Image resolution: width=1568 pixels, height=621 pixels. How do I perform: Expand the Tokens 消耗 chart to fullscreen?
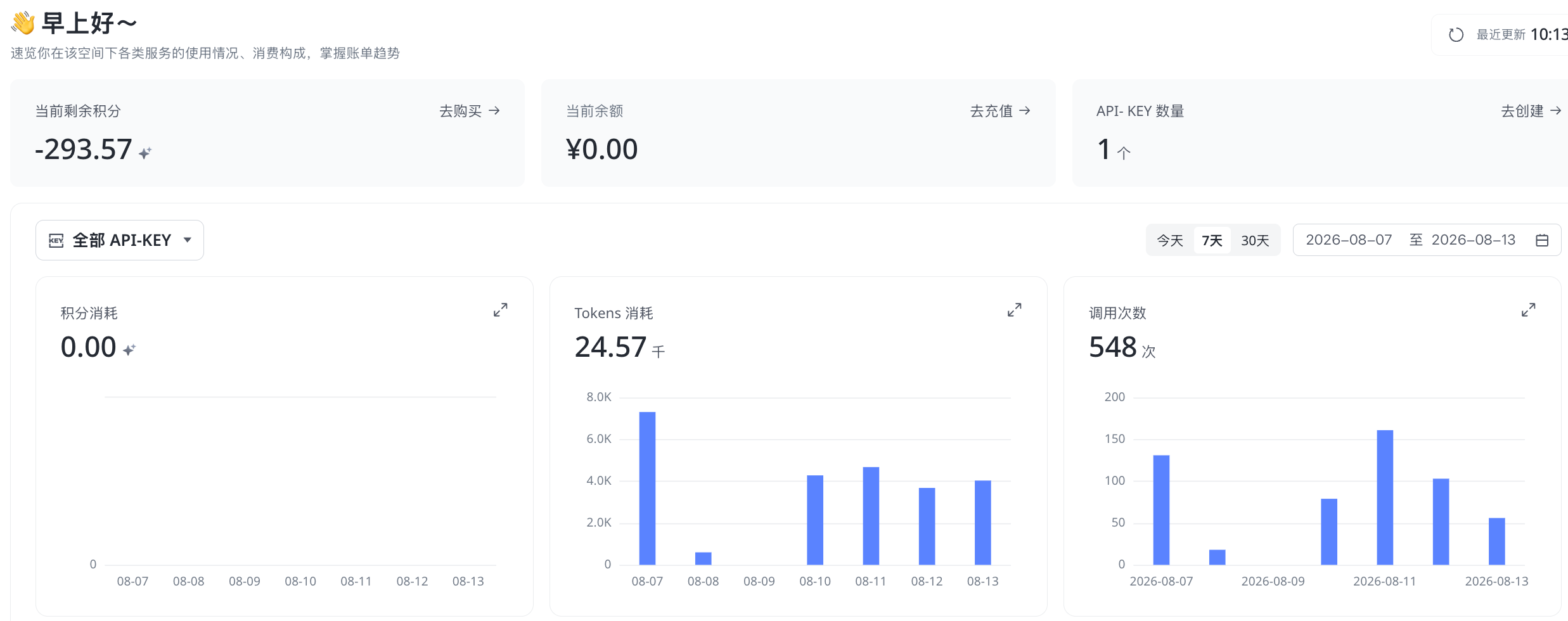point(1015,310)
